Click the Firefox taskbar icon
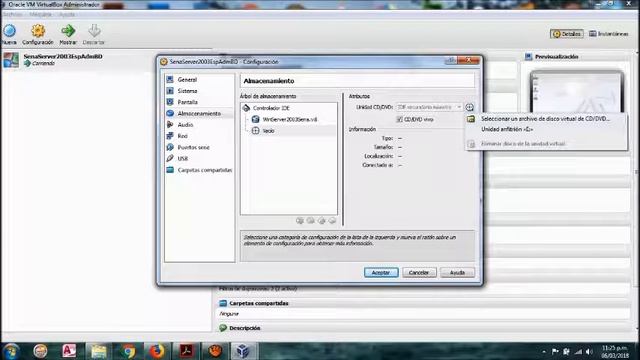 (x=157, y=351)
